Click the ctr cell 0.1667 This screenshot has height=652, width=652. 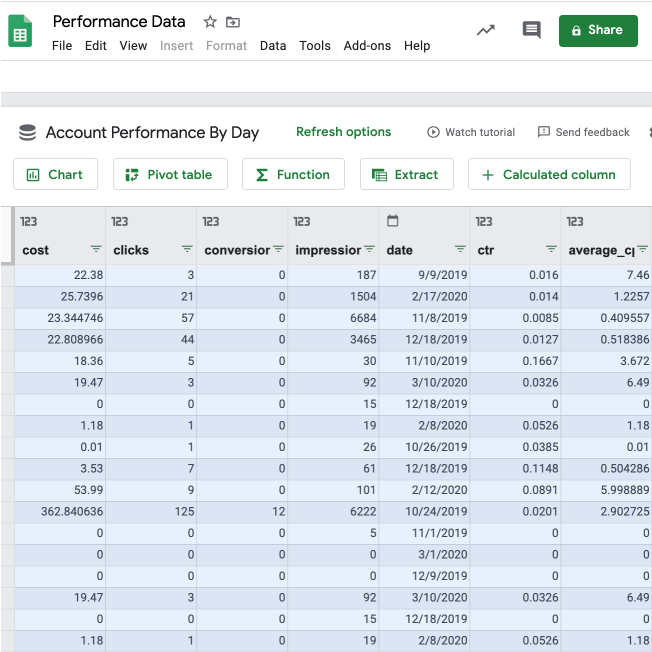coord(515,361)
